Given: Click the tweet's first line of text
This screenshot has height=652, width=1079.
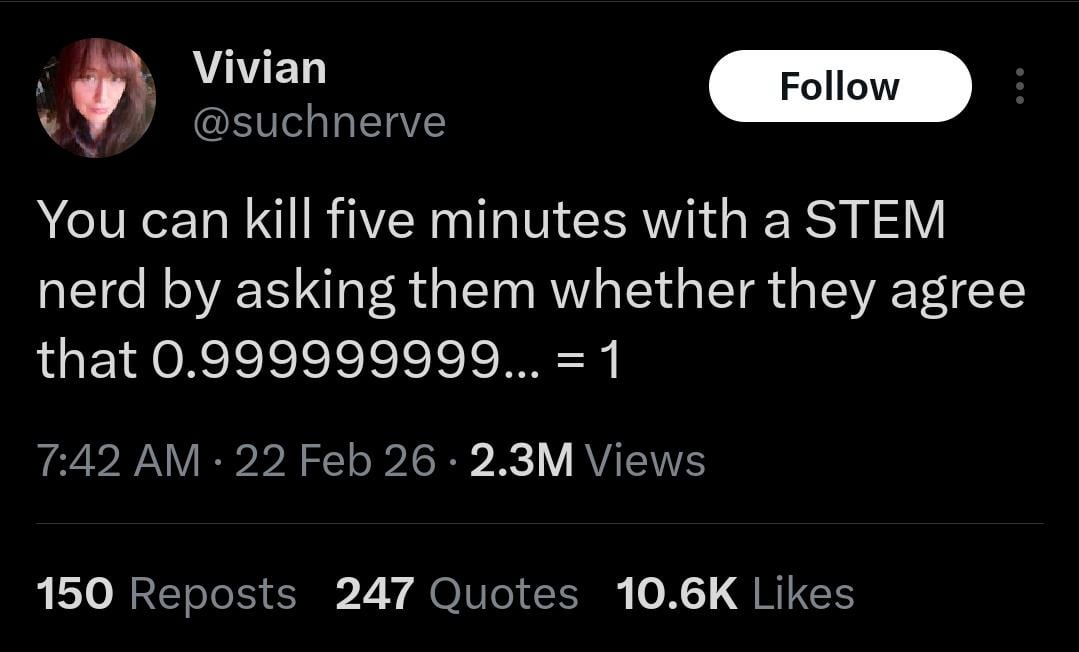Looking at the screenshot, I should (x=490, y=222).
